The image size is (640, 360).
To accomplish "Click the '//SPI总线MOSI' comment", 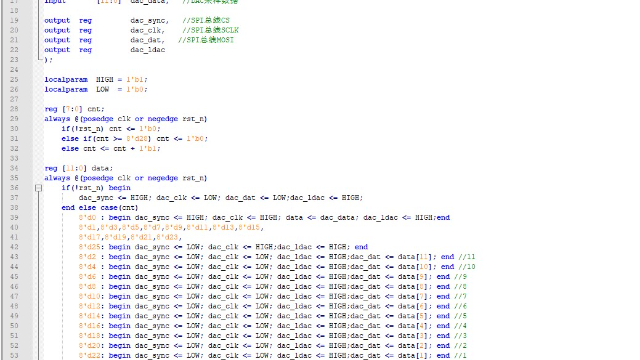I will point(206,40).
